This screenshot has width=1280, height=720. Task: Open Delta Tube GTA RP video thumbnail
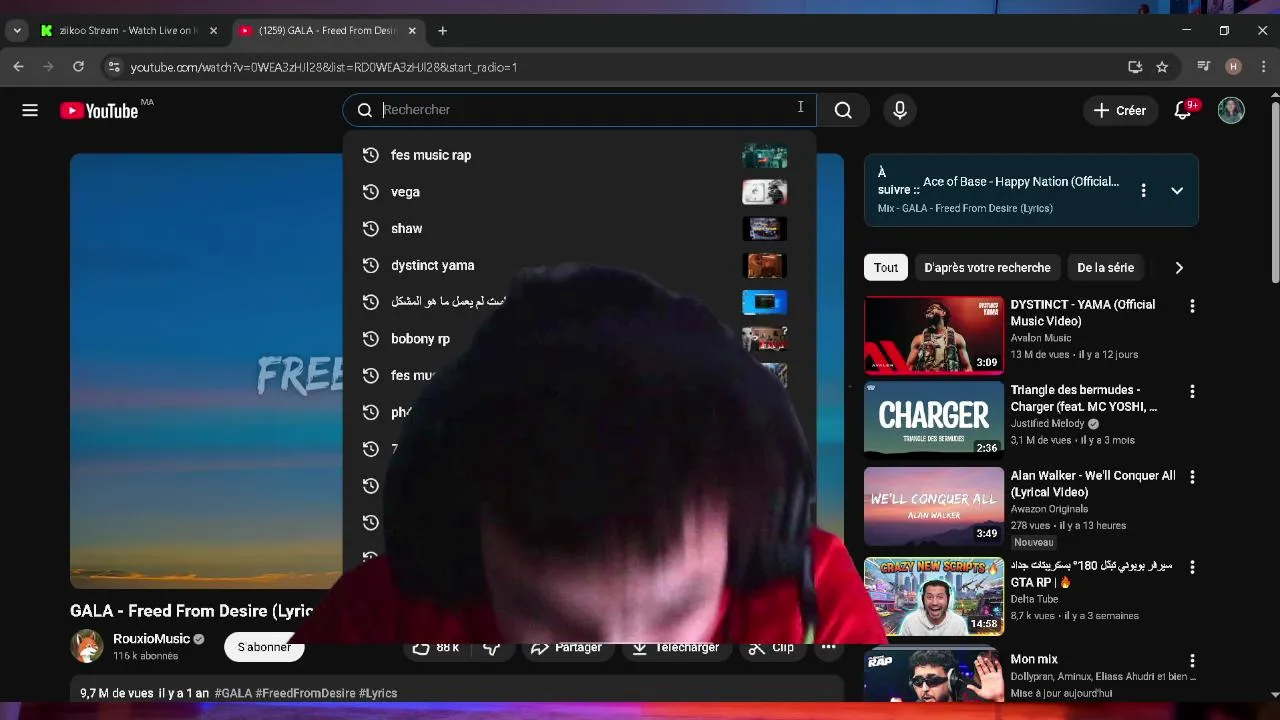coord(934,596)
